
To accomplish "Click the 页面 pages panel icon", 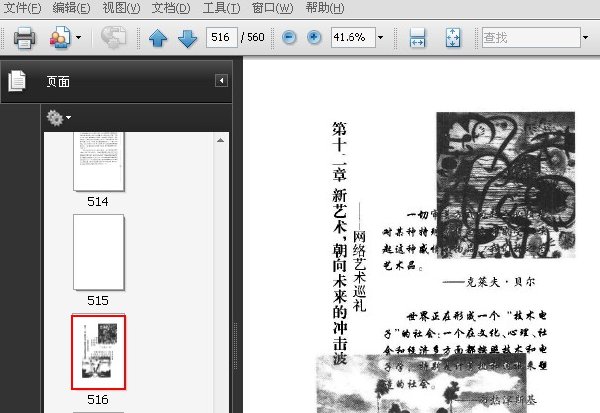I will tap(17, 81).
